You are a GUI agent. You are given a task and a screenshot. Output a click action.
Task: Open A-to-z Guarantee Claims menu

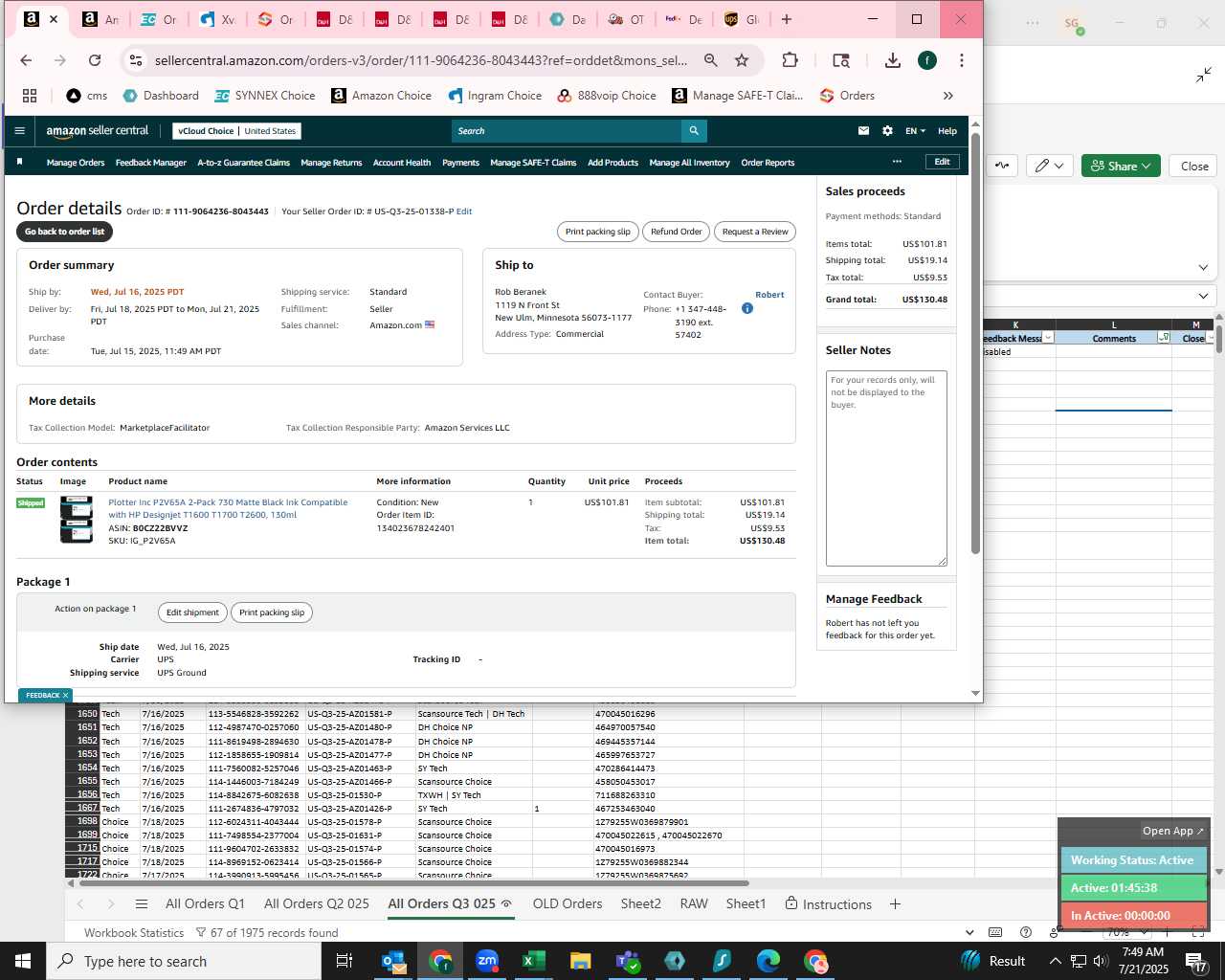coord(243,163)
